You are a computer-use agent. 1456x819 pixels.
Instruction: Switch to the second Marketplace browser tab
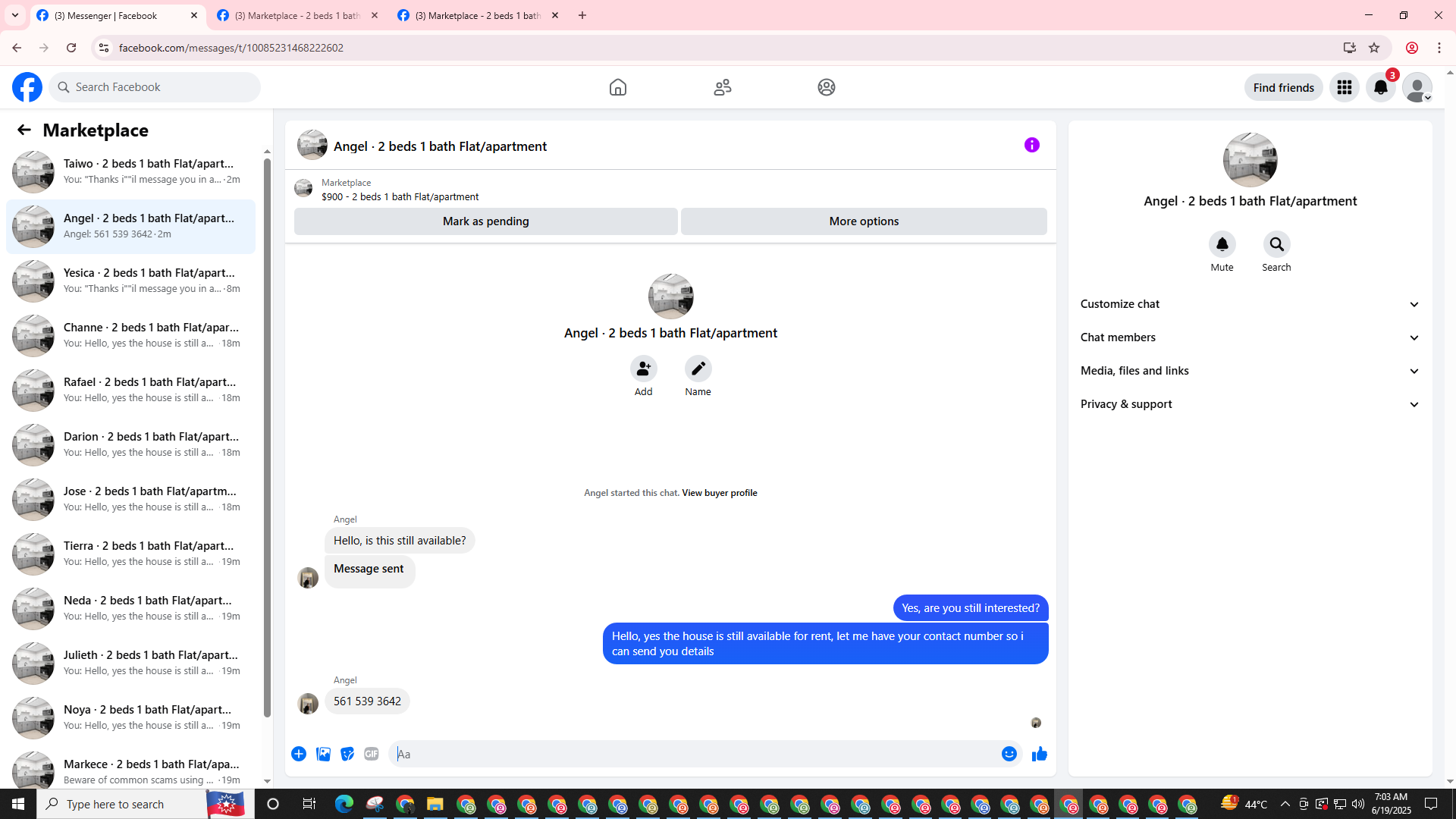(x=297, y=15)
